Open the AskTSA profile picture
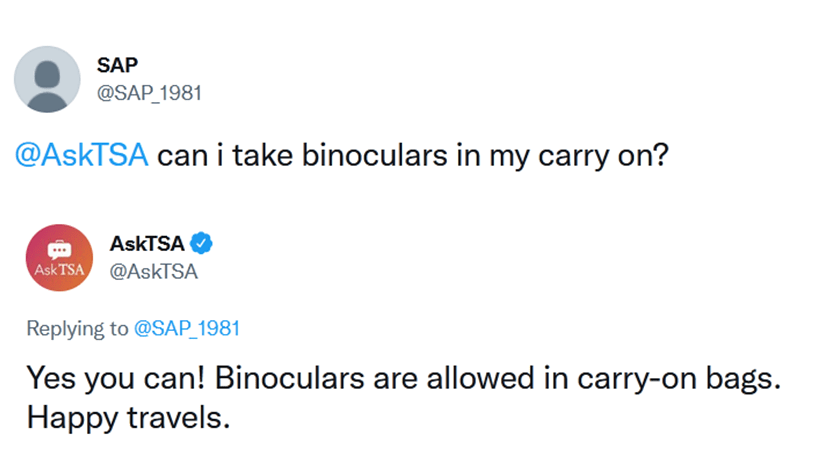The image size is (834, 463). [60, 258]
